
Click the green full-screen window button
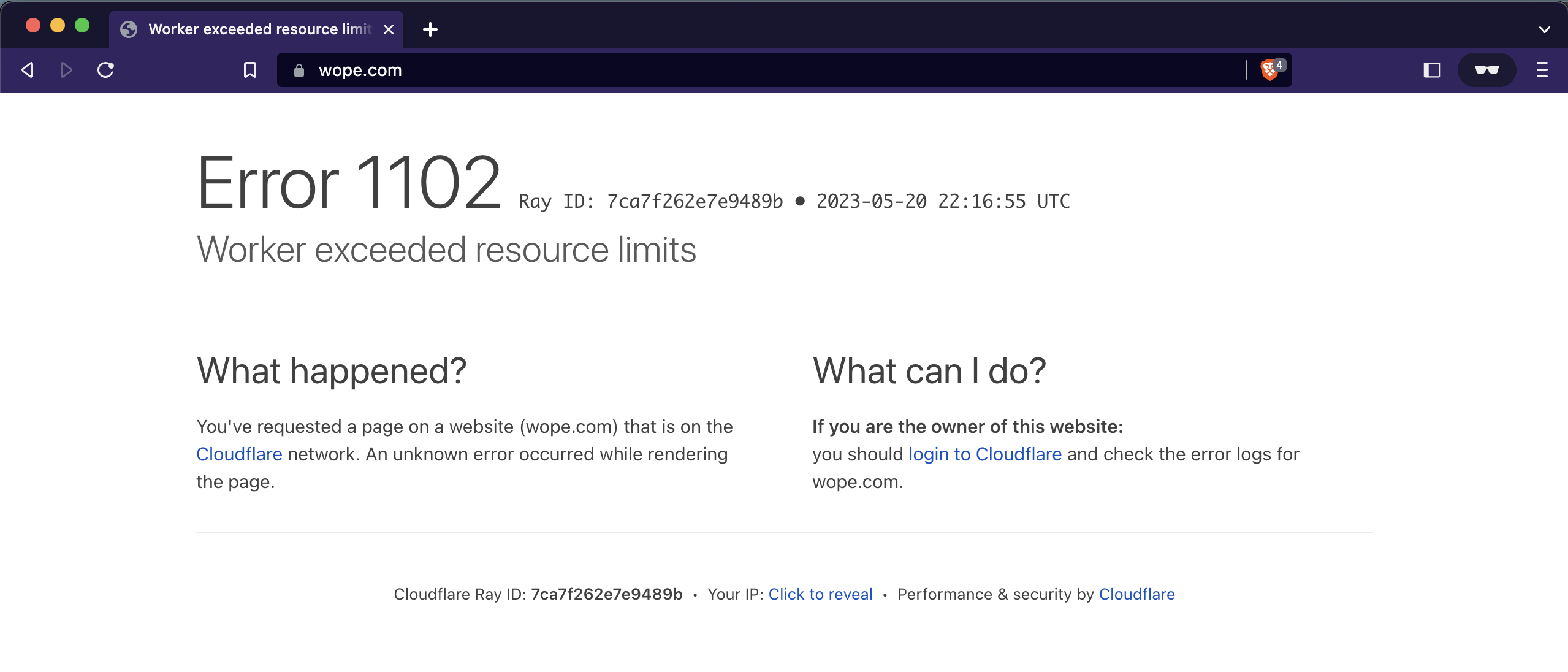click(82, 25)
